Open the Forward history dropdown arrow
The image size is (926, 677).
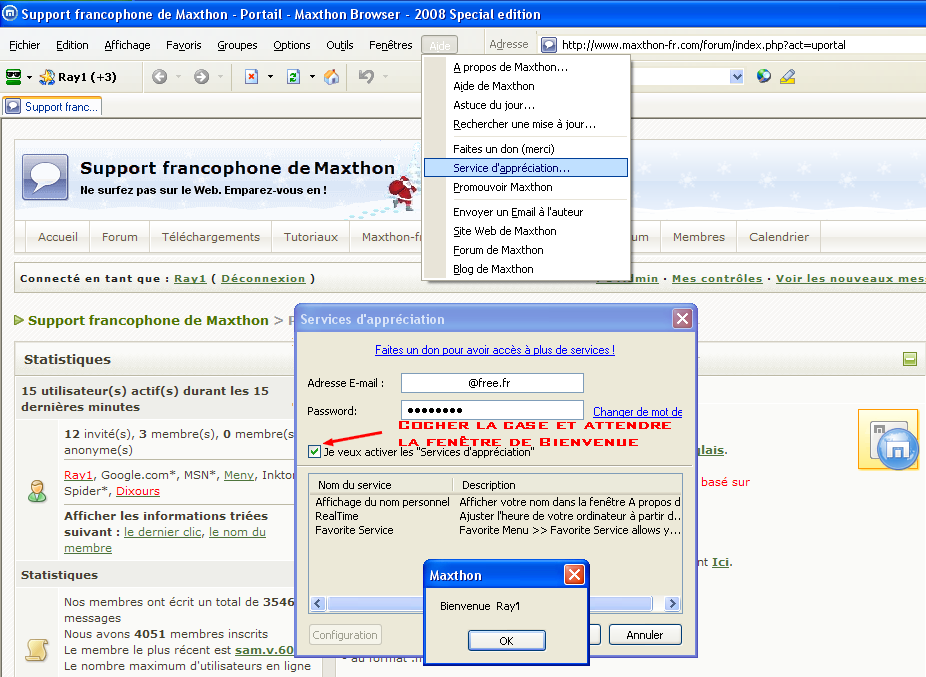[220, 76]
